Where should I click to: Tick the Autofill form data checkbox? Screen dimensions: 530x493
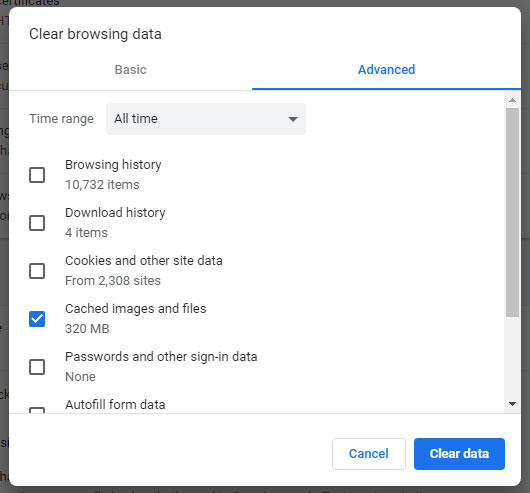[x=37, y=410]
